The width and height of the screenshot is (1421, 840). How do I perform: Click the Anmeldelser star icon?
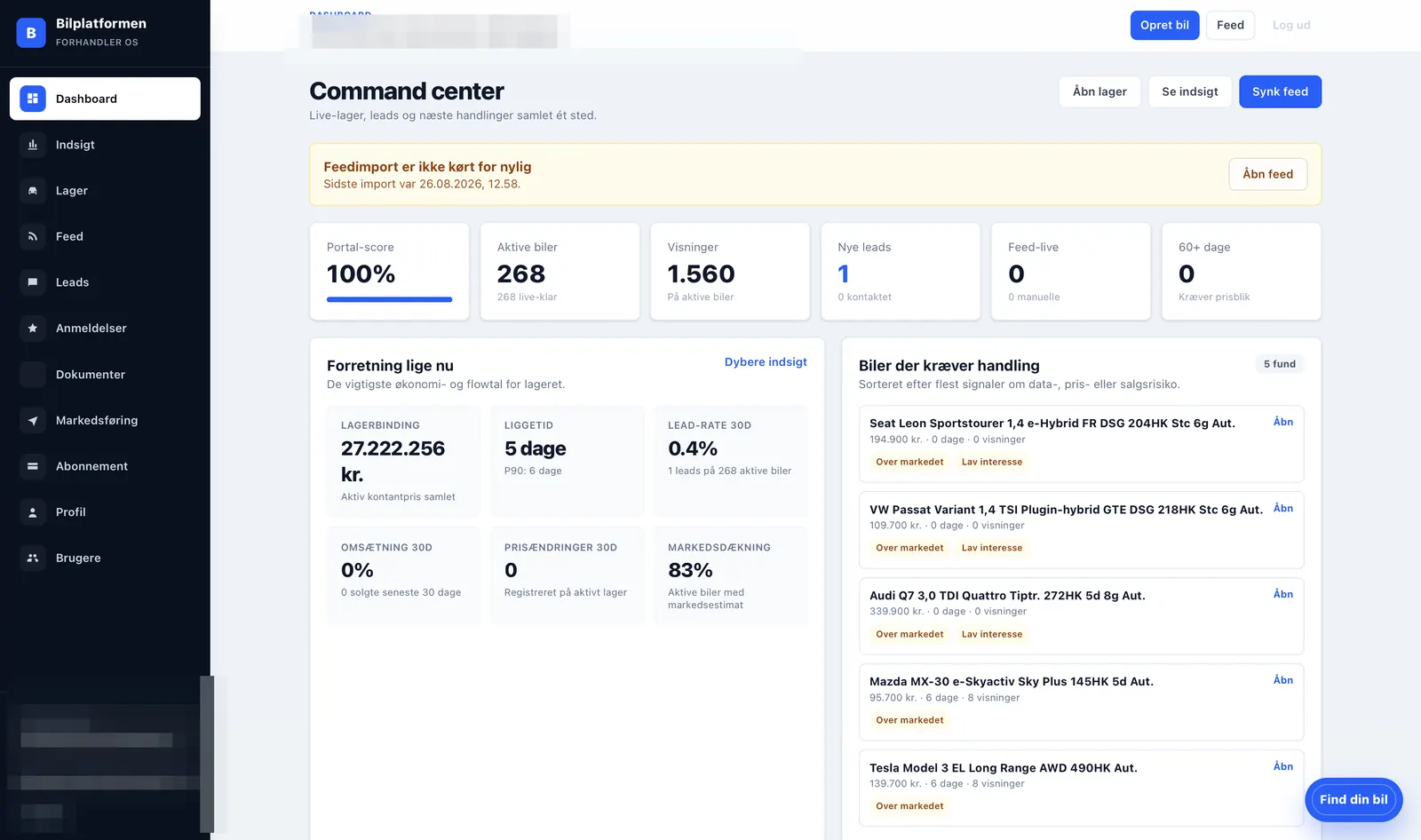33,329
